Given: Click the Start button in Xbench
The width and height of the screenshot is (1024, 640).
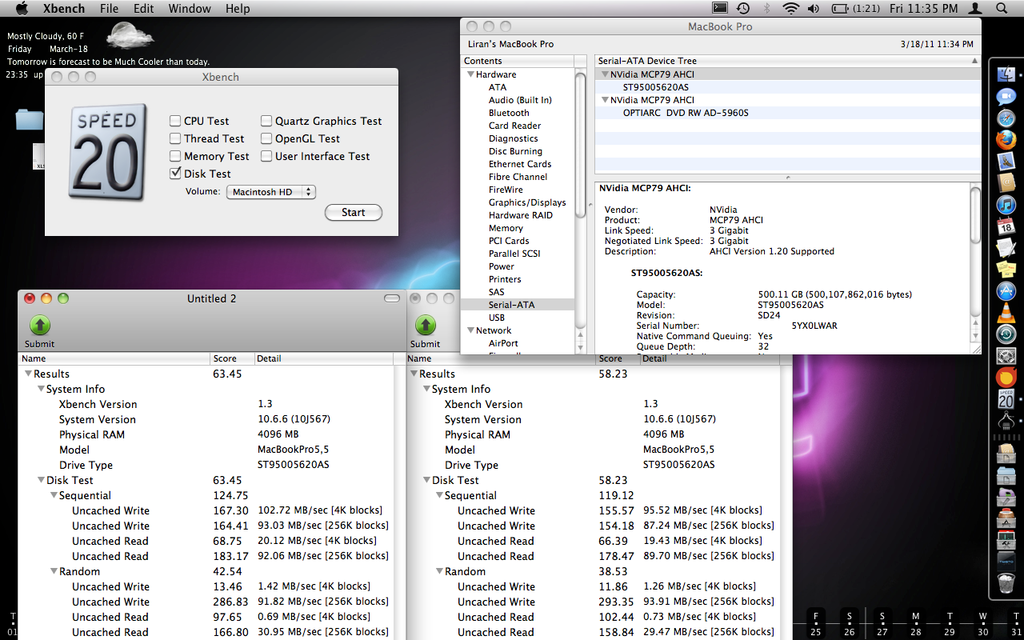Looking at the screenshot, I should click(353, 212).
